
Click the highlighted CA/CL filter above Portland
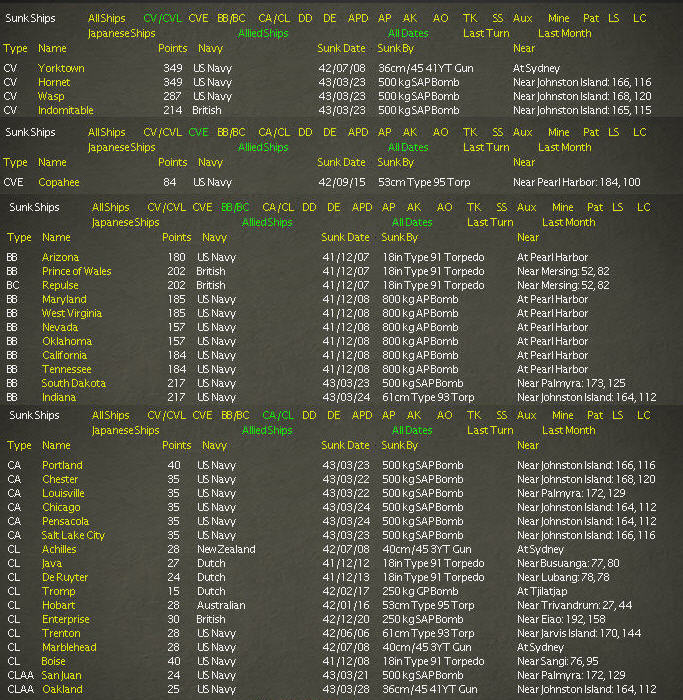(278, 415)
